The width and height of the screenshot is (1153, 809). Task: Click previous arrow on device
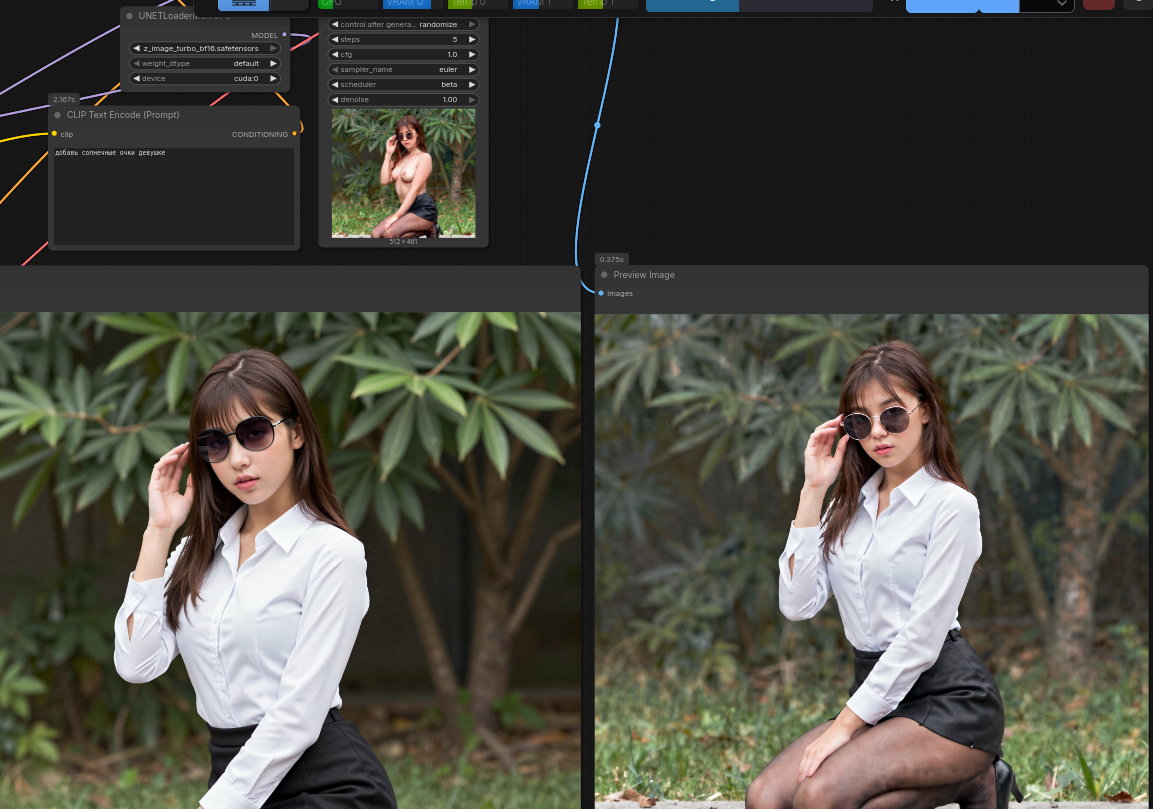click(x=136, y=79)
